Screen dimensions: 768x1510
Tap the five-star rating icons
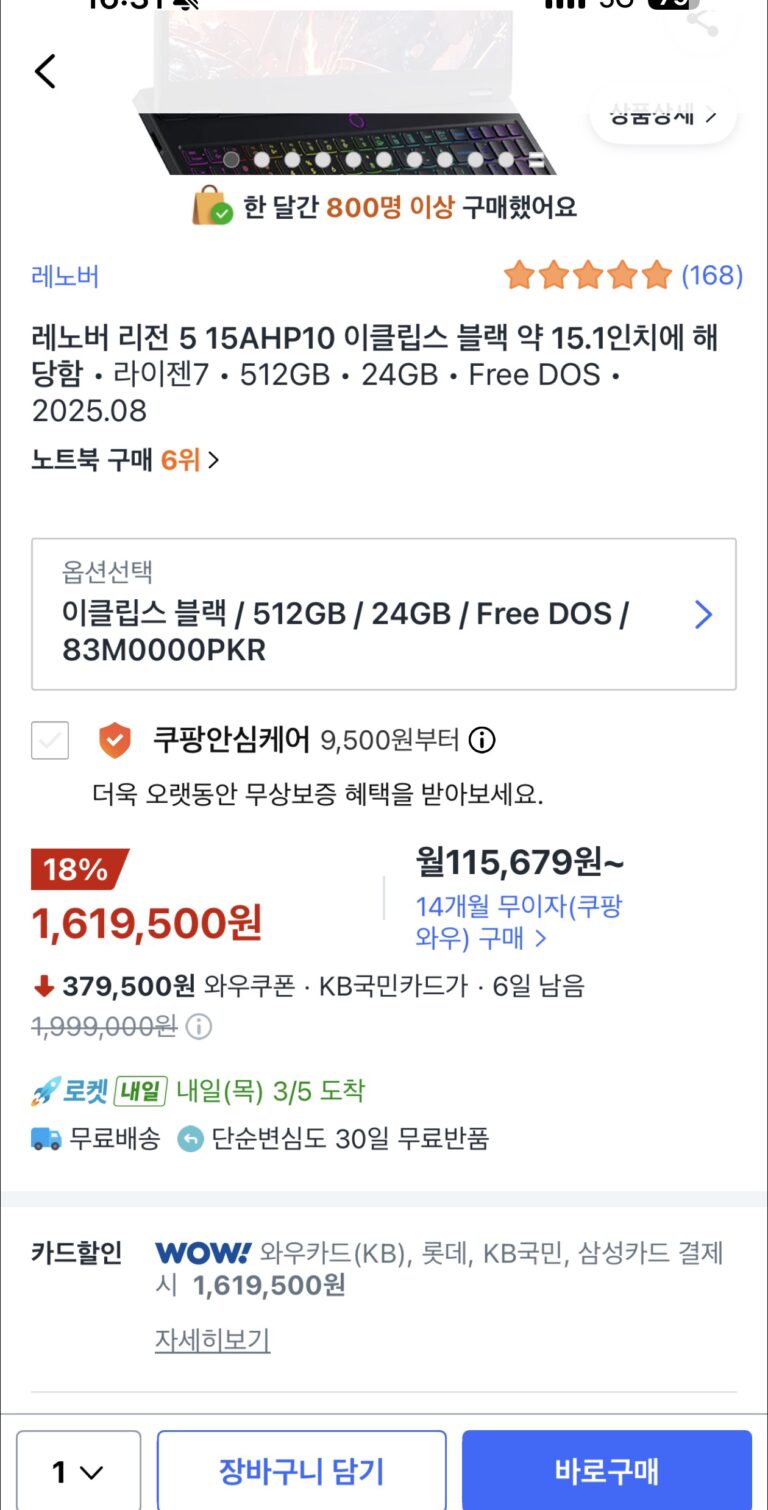(x=587, y=275)
